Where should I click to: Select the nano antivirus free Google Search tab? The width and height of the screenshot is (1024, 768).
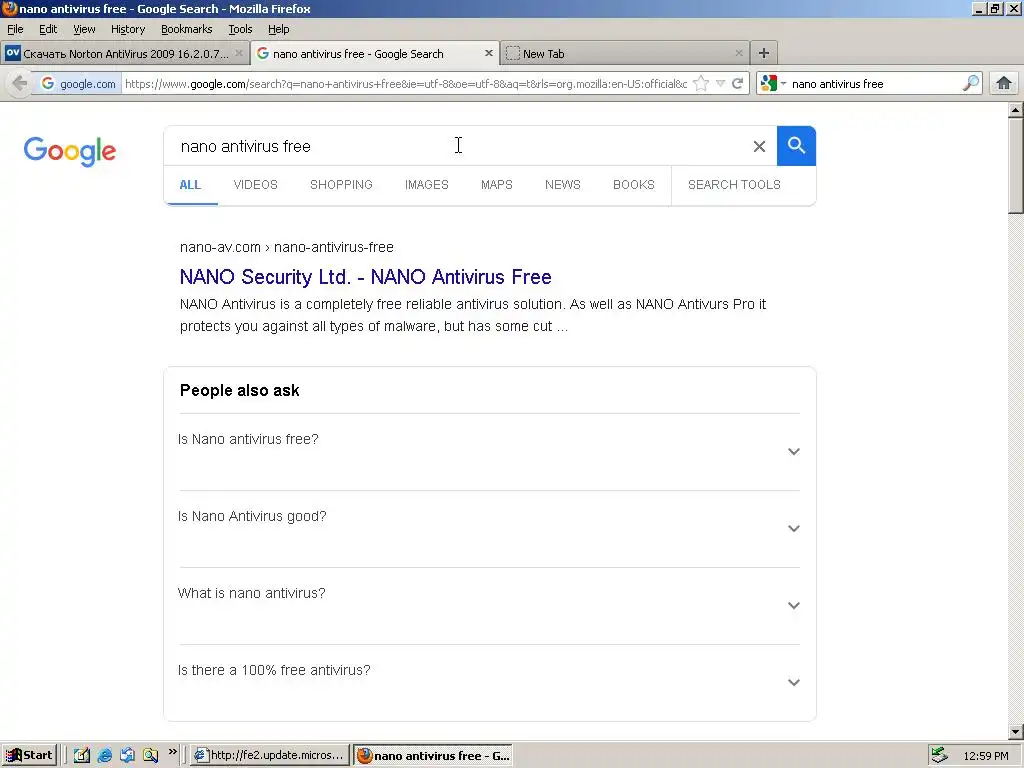click(x=375, y=54)
